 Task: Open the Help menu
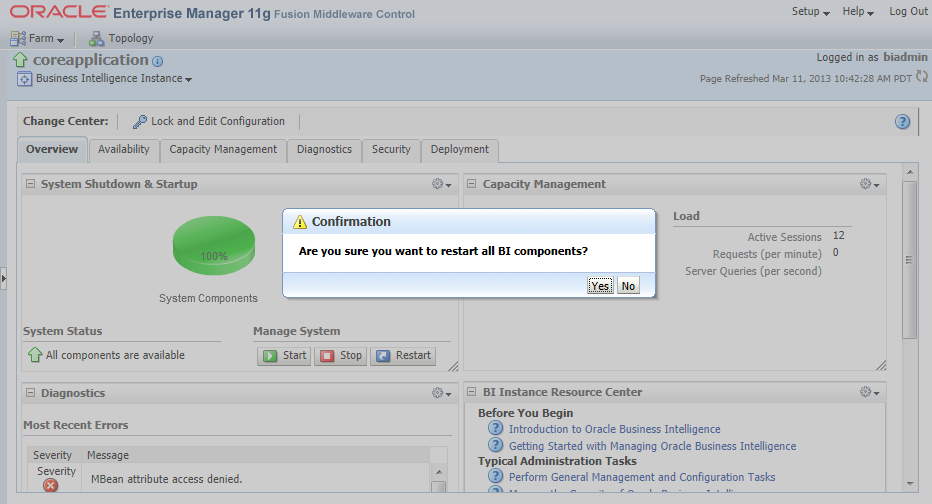coord(858,11)
